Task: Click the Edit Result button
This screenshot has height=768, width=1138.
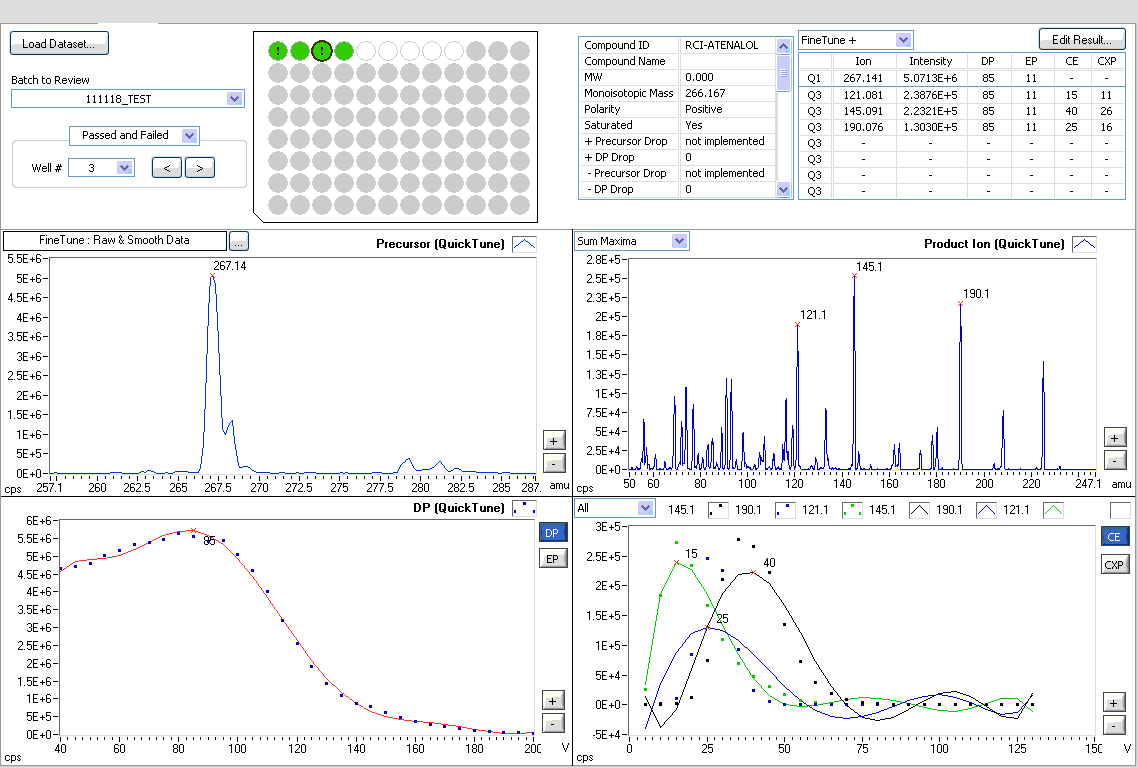Action: point(1081,40)
